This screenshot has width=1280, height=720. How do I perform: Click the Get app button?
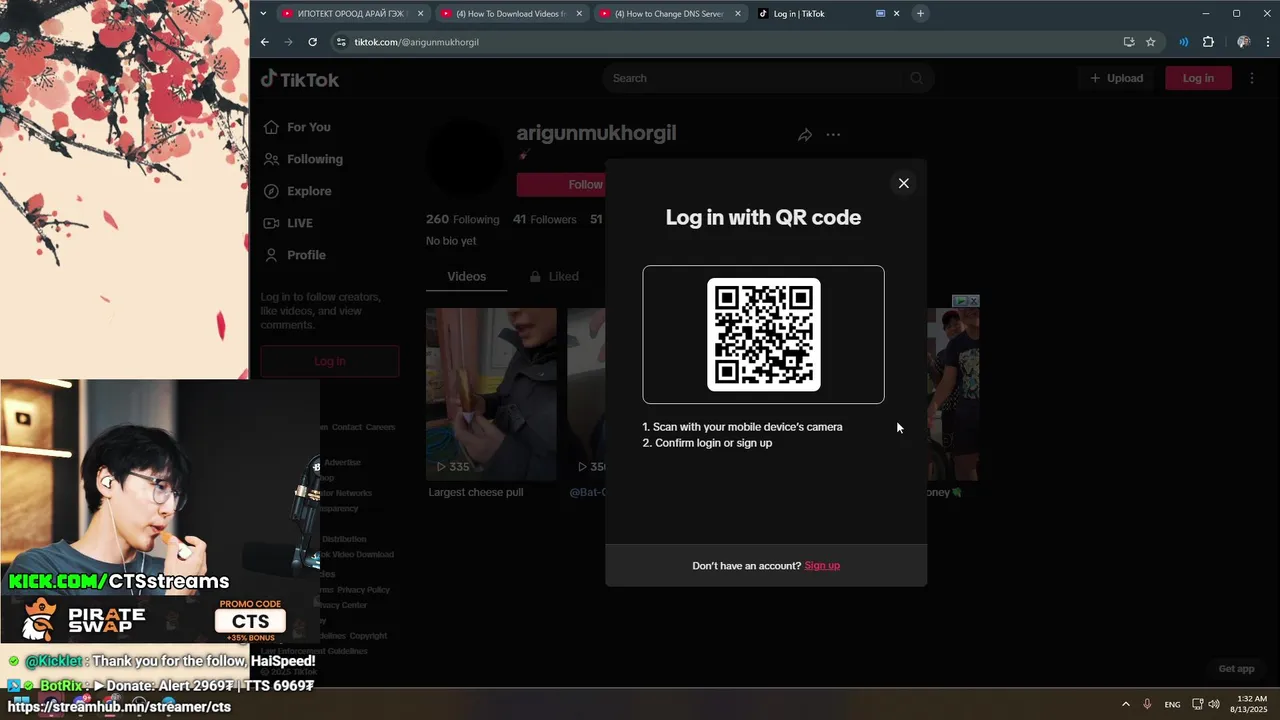click(x=1236, y=669)
